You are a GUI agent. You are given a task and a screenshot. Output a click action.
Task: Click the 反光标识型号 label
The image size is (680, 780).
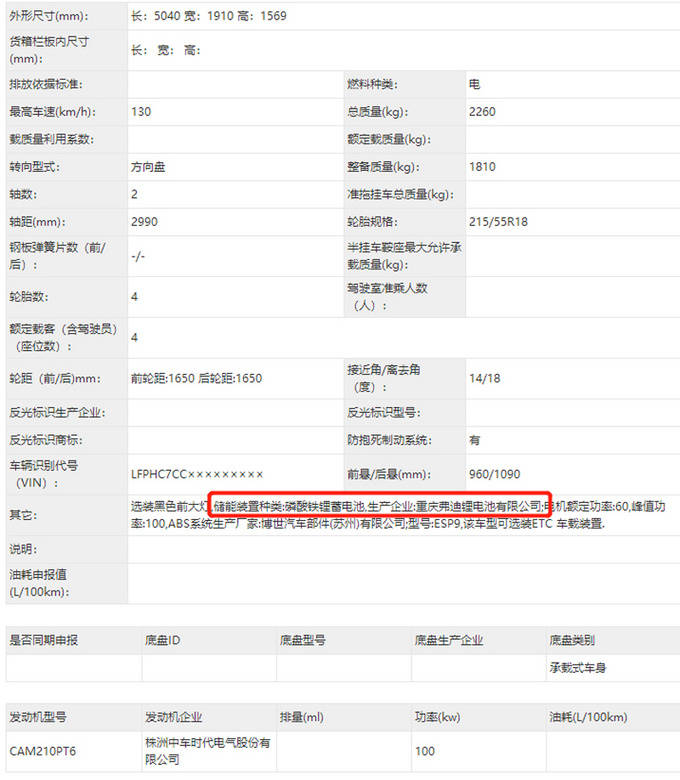[384, 412]
